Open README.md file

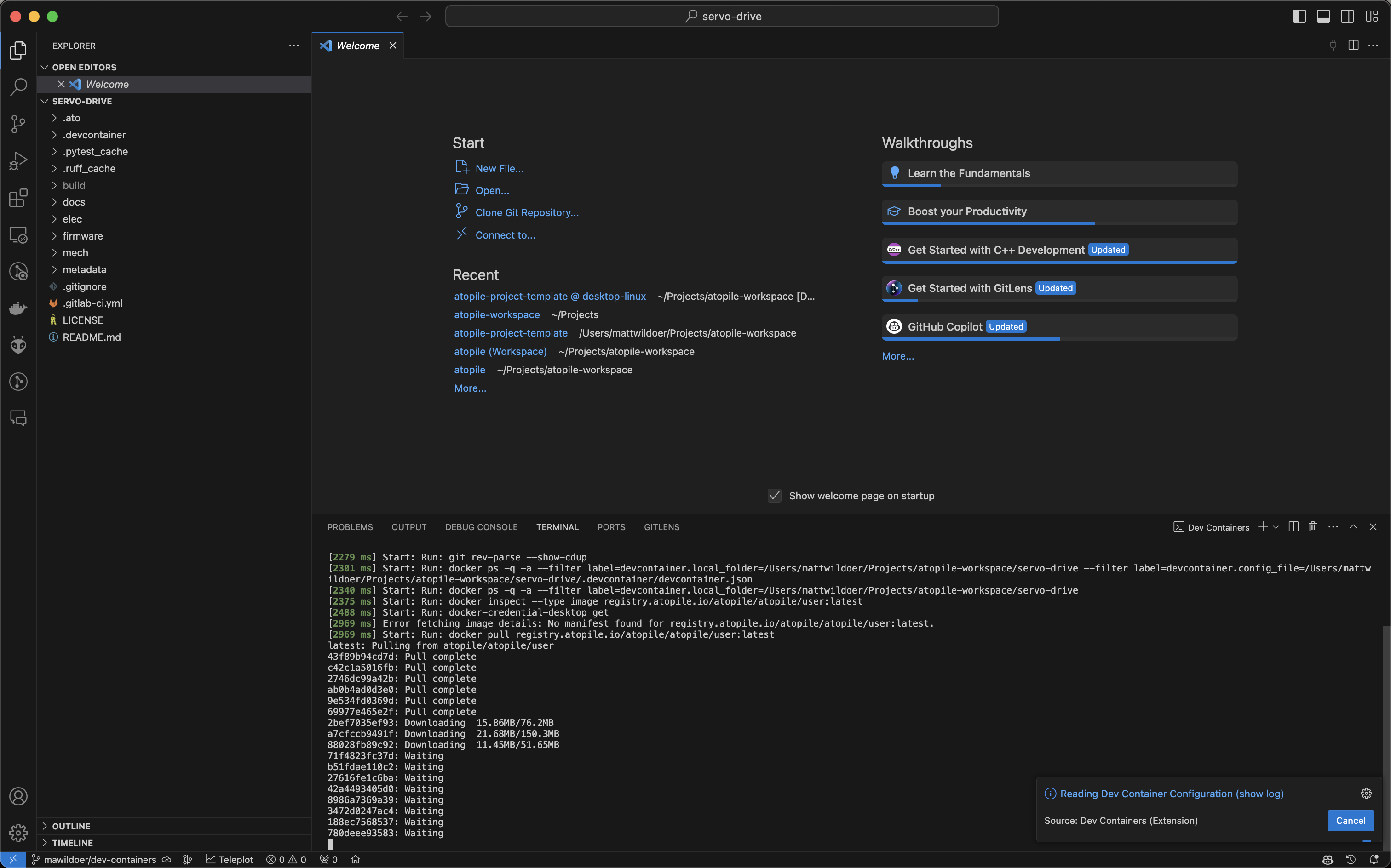tap(174, 337)
